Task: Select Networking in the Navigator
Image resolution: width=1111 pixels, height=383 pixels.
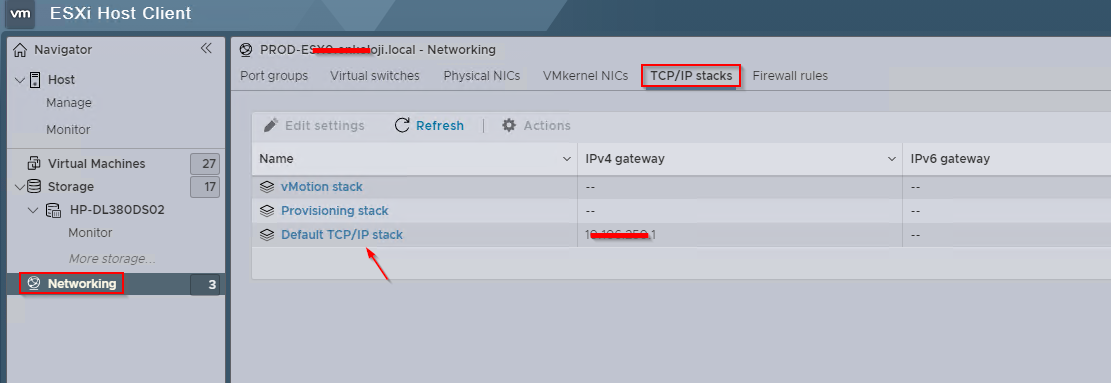Action: [81, 283]
